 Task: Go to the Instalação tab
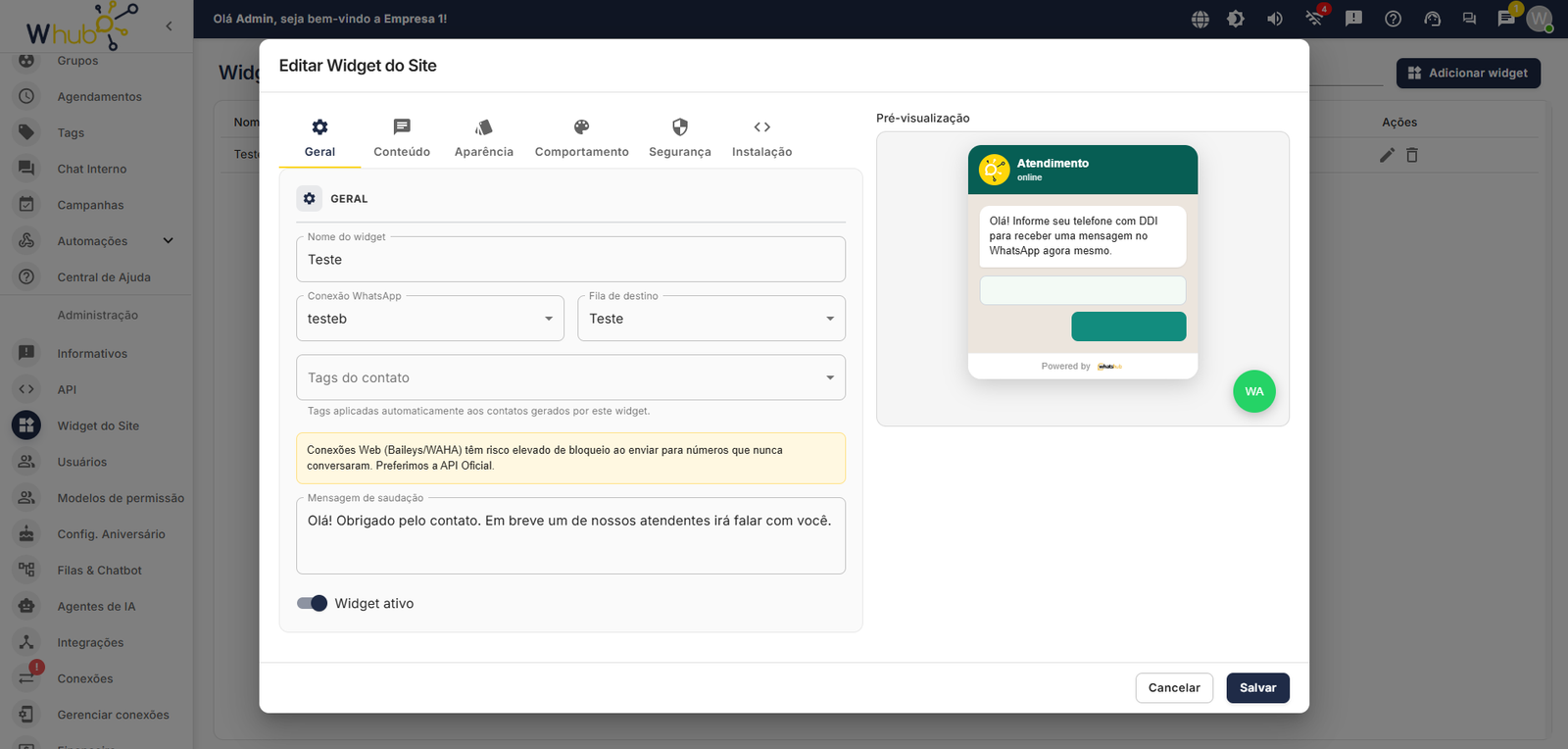[x=762, y=138]
